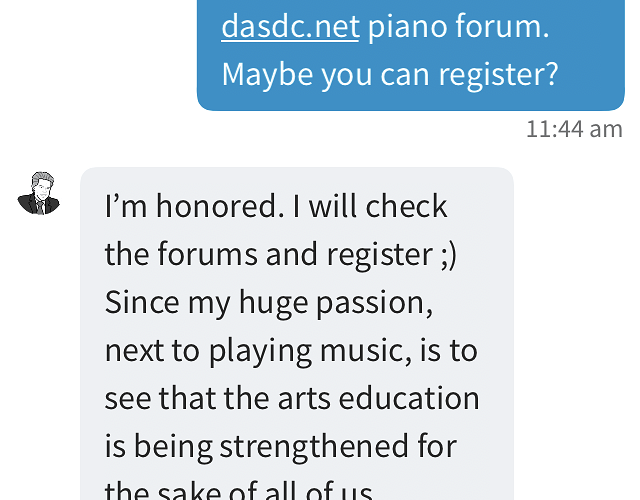Click the line "Since my huge passion,"

268,303
